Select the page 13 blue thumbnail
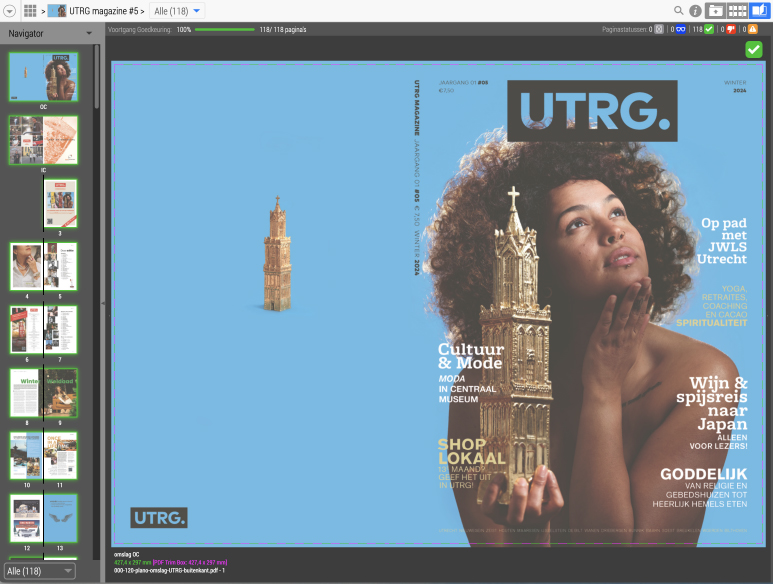Screen dimensions: 773x584 [60, 518]
